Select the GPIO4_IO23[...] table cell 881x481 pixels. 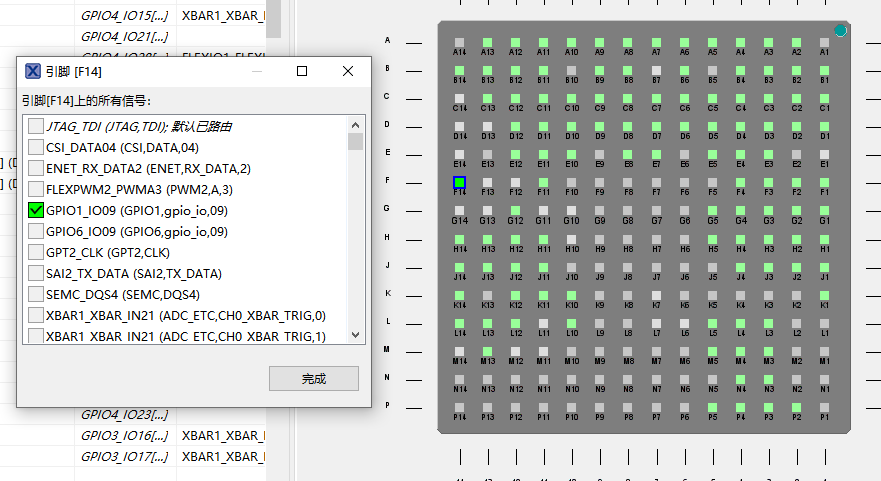coord(125,415)
